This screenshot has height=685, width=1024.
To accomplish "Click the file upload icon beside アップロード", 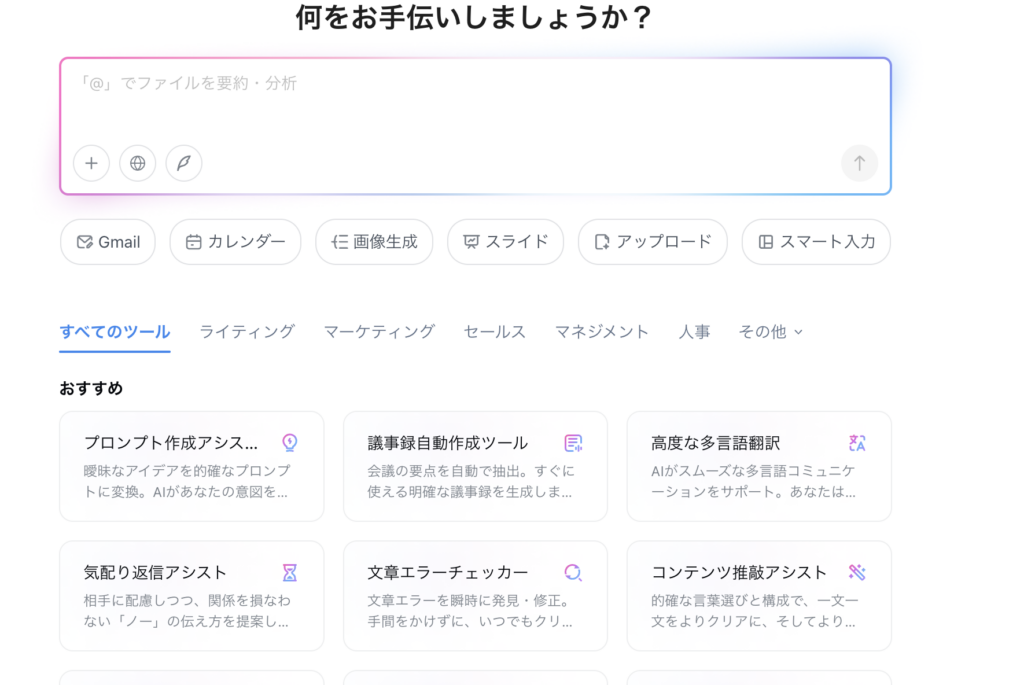I will pyautogui.click(x=601, y=242).
